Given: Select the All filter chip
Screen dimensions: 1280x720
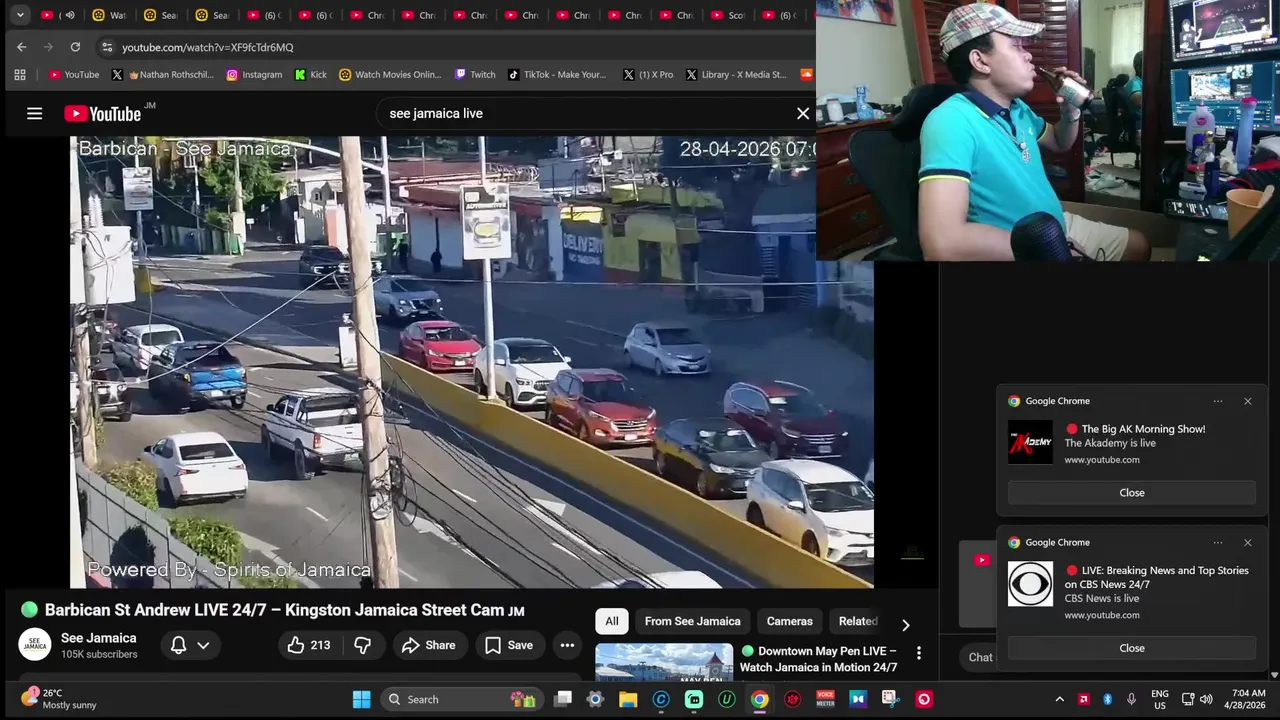Looking at the screenshot, I should pyautogui.click(x=612, y=621).
